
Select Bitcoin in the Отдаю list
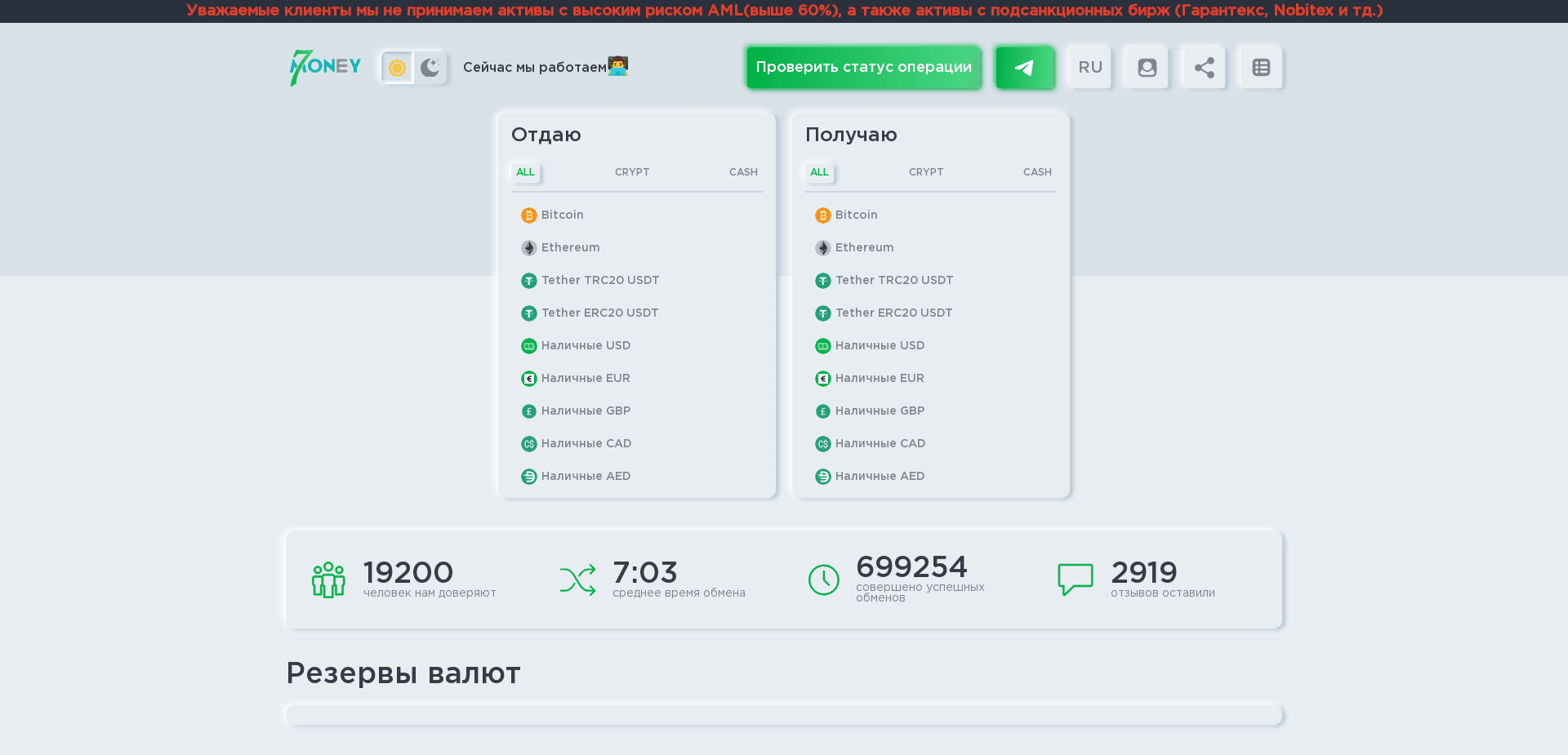point(562,215)
